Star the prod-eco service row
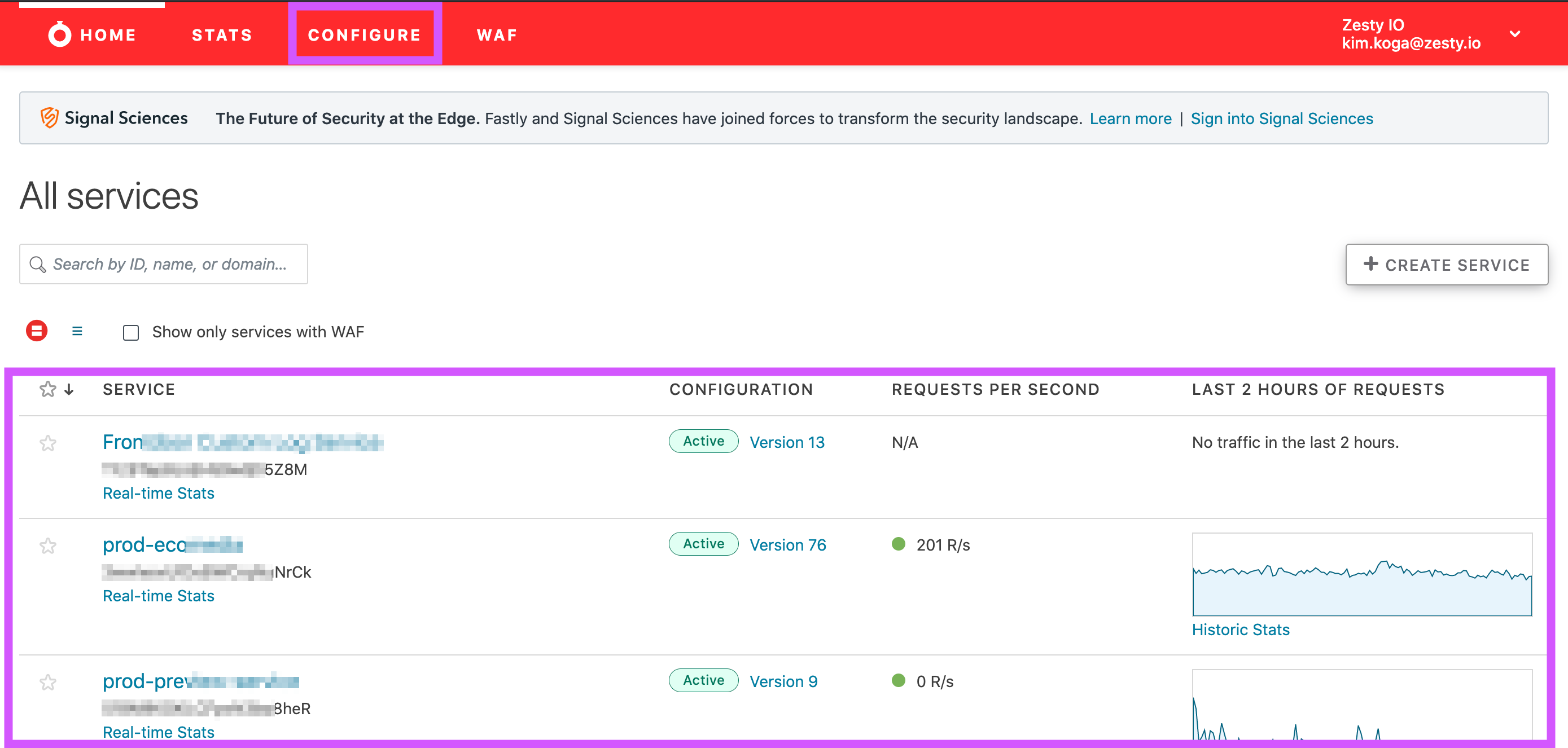 47,545
